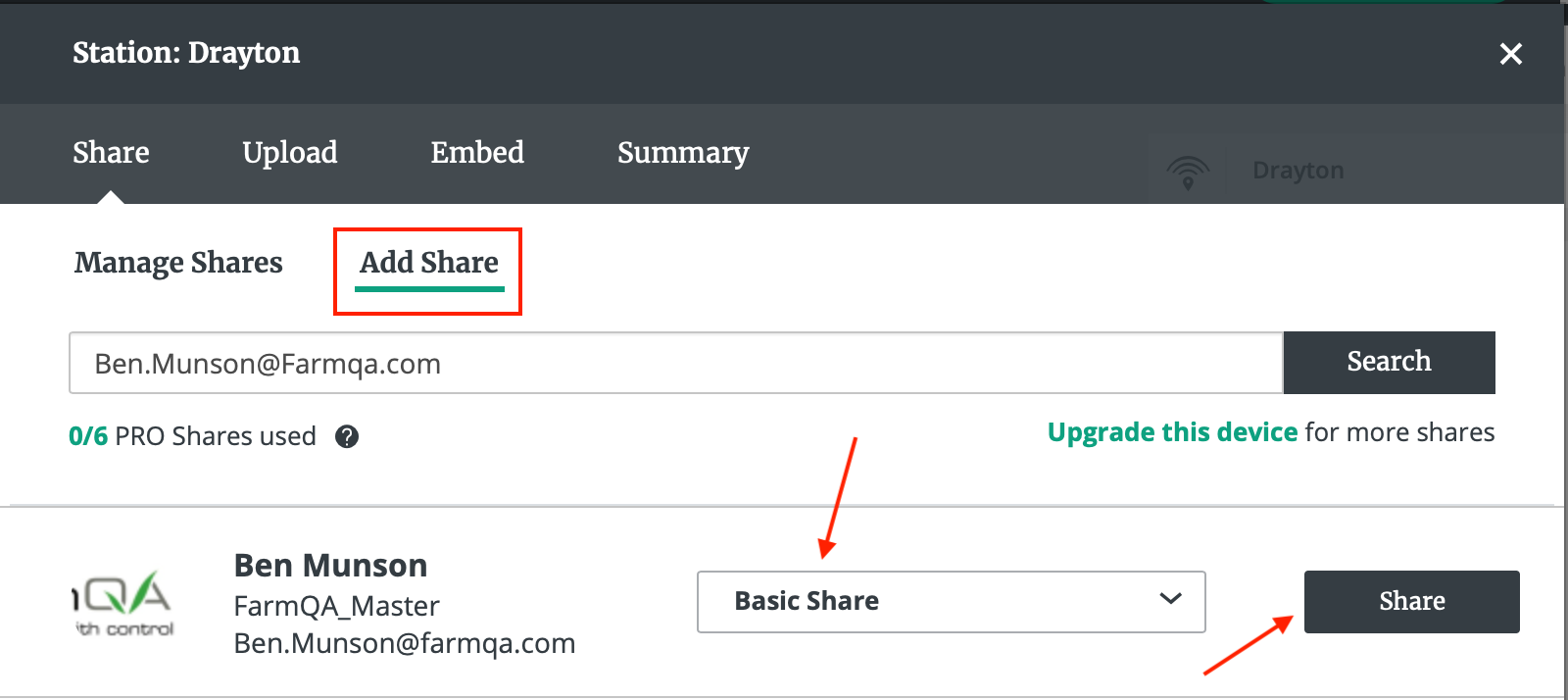Click the PRO Shares help question-mark icon
1568x700 pixels.
coord(347,436)
